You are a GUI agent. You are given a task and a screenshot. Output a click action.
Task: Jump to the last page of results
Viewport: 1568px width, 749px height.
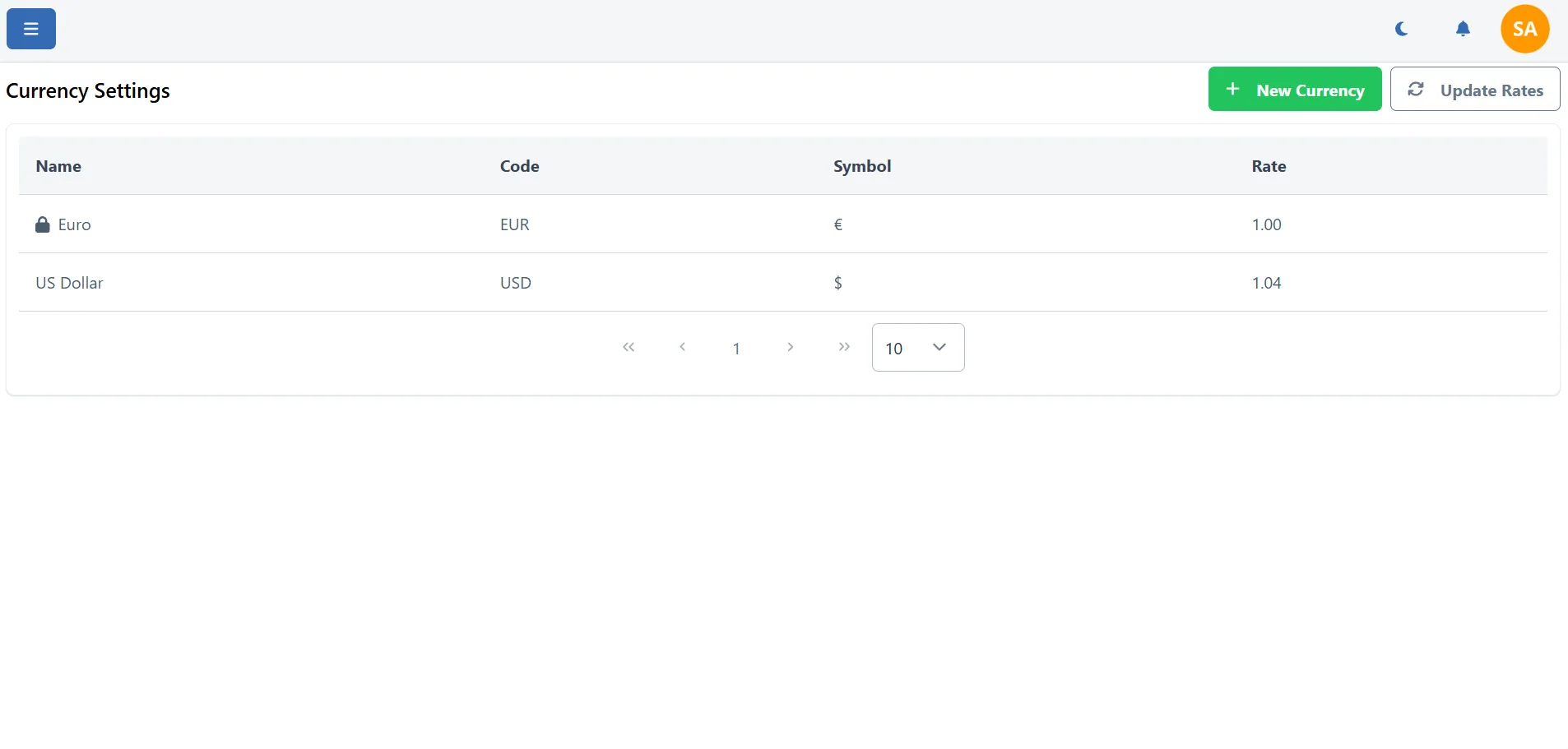[844, 347]
